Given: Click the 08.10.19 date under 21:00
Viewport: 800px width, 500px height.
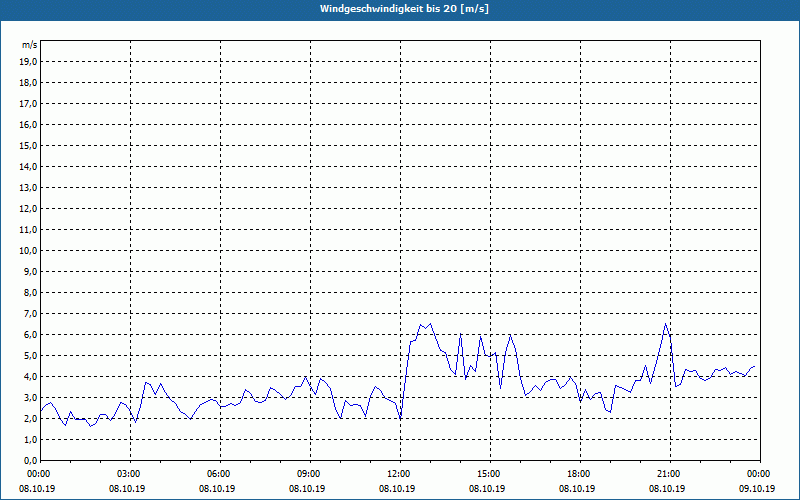Looking at the screenshot, I should click(667, 488).
